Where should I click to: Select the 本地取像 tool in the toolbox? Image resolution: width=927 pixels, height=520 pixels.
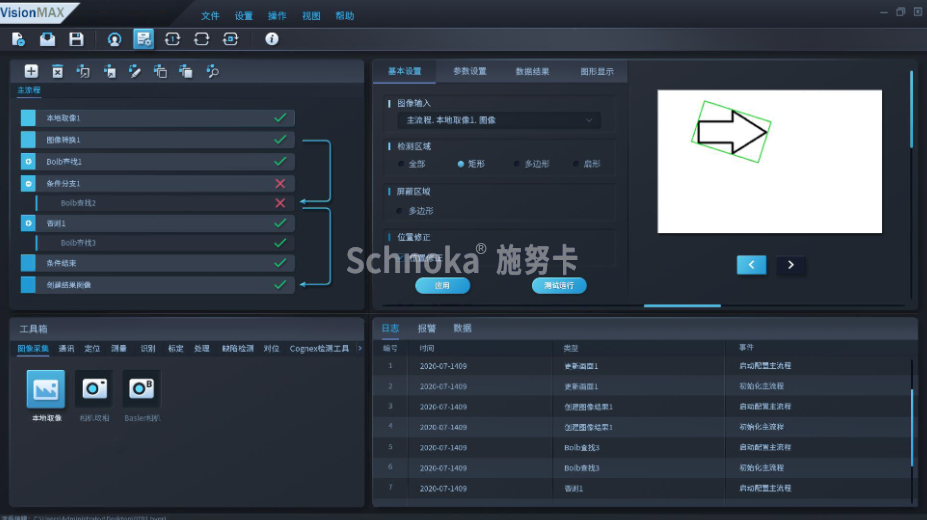[46, 389]
